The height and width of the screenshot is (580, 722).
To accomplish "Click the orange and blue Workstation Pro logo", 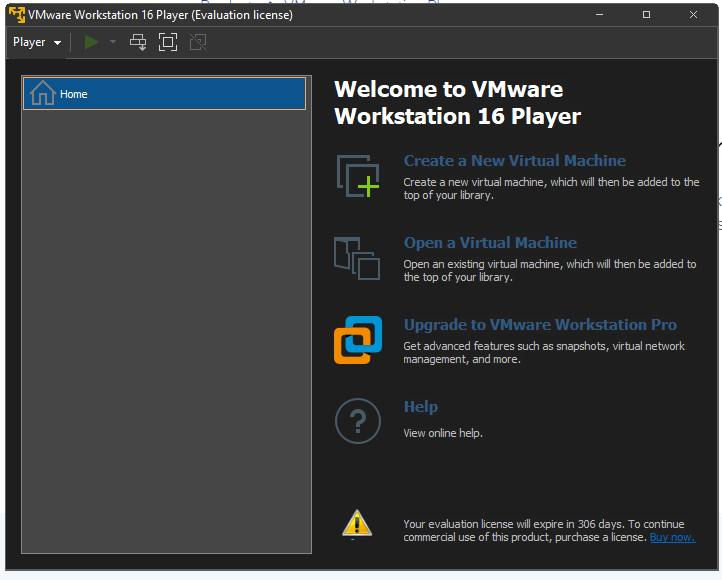I will [x=358, y=340].
